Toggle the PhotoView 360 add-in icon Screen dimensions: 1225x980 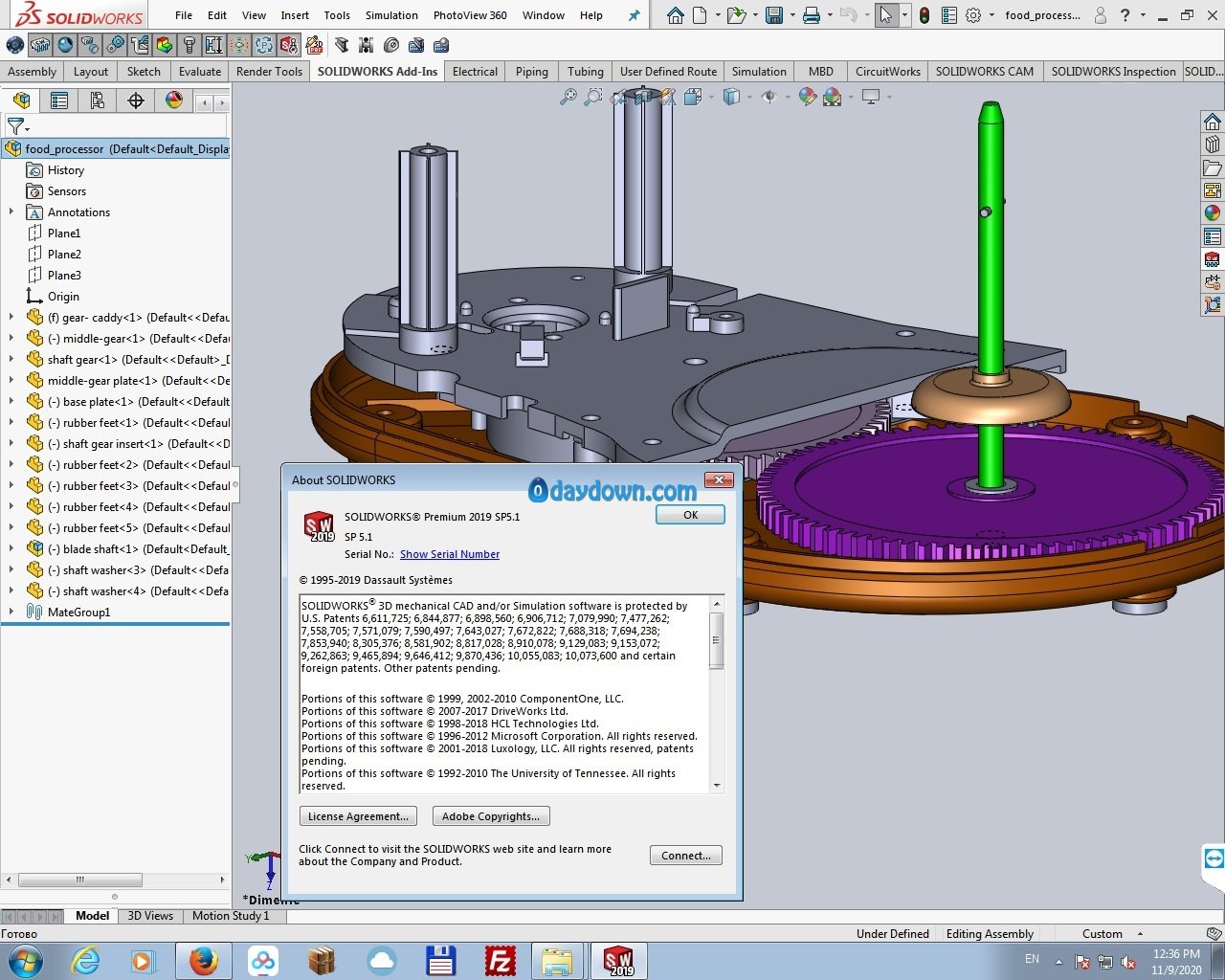[x=65, y=45]
